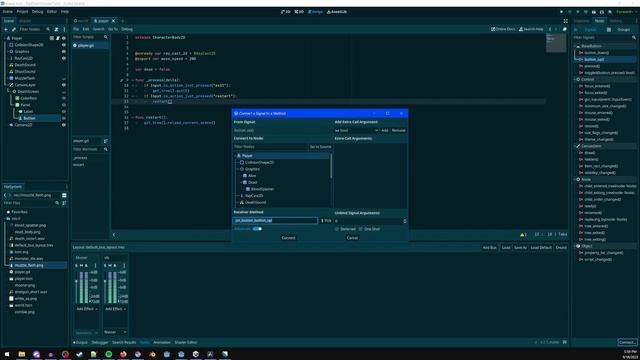Toggle visibility of Camera2D node

click(64, 125)
